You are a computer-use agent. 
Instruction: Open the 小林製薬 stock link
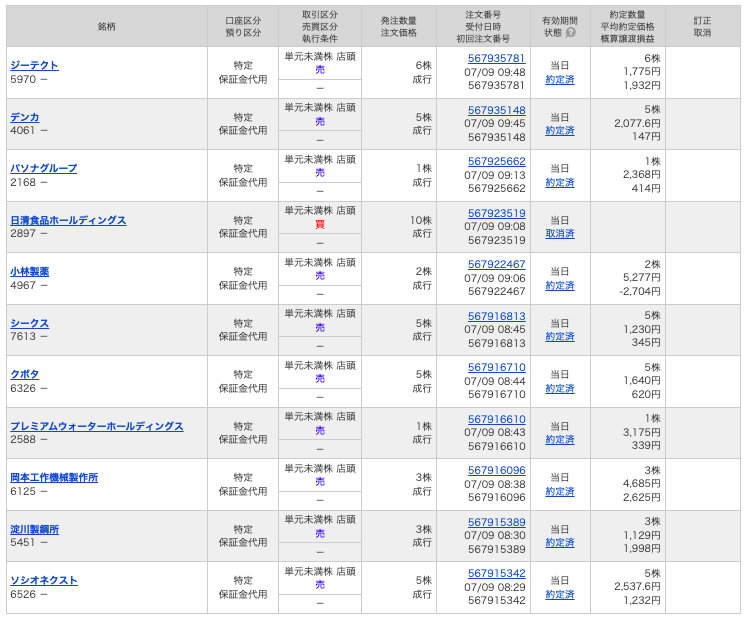30,272
